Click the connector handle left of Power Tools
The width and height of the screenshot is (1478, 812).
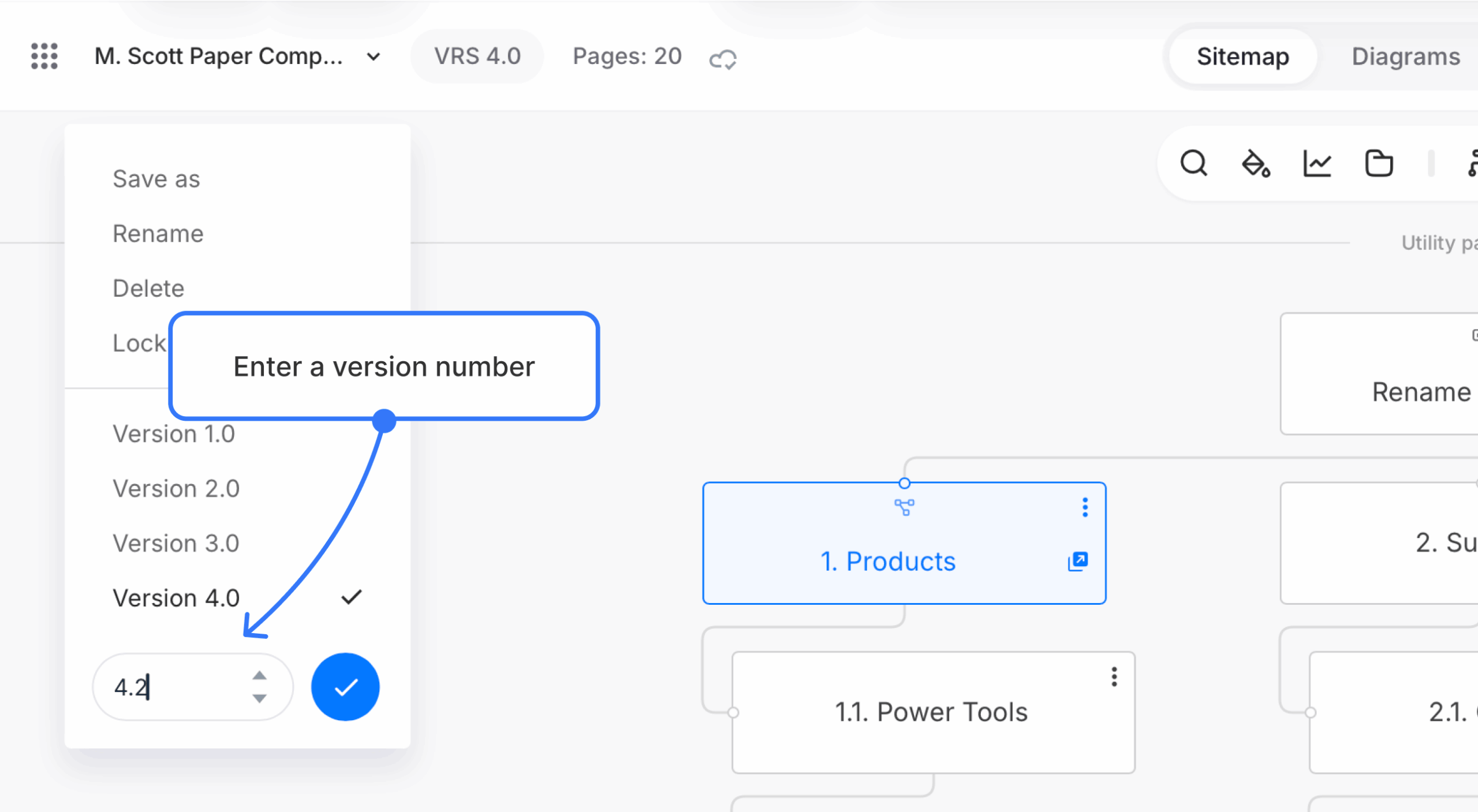pos(733,712)
